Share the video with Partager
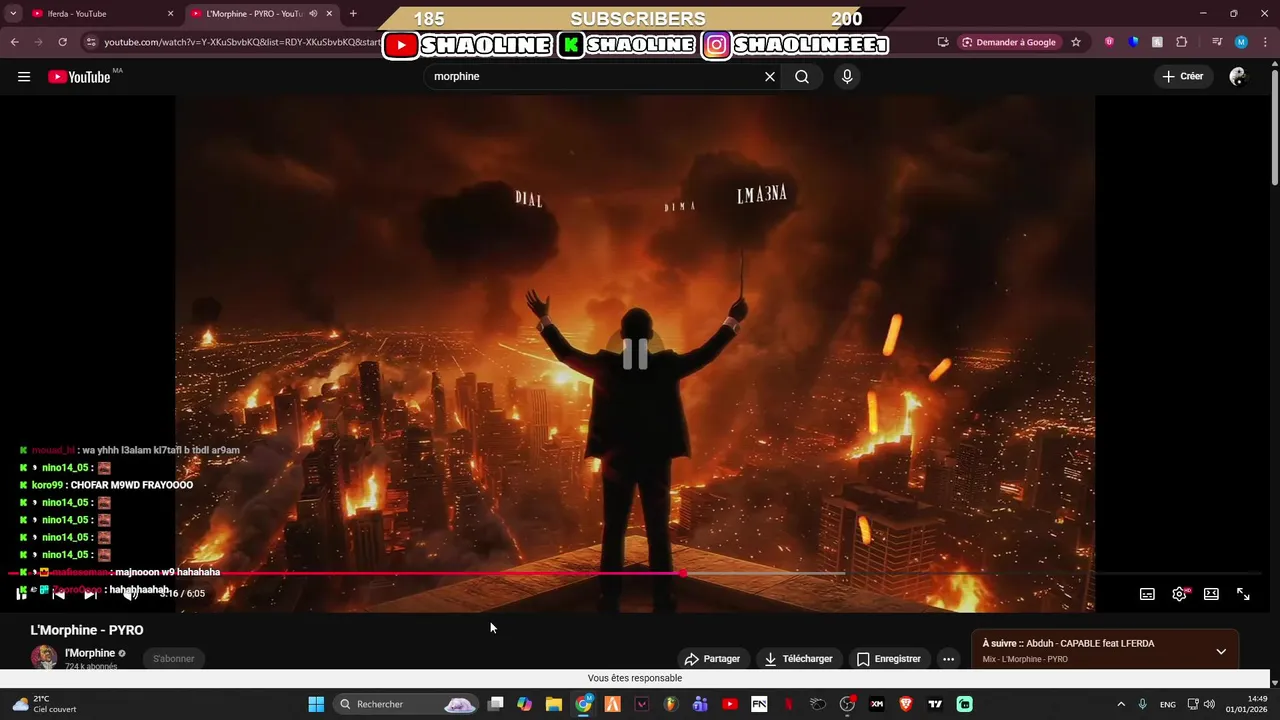The height and width of the screenshot is (720, 1280). click(712, 659)
